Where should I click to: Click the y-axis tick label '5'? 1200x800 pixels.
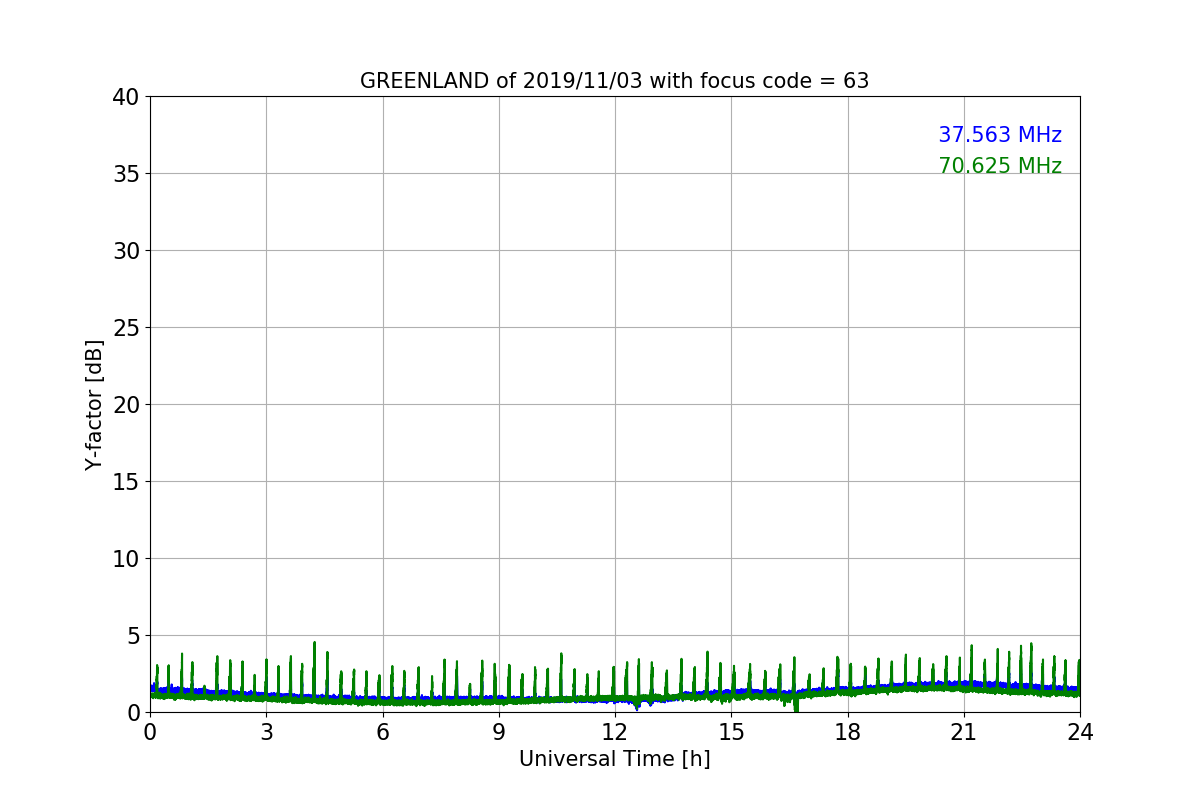133,636
